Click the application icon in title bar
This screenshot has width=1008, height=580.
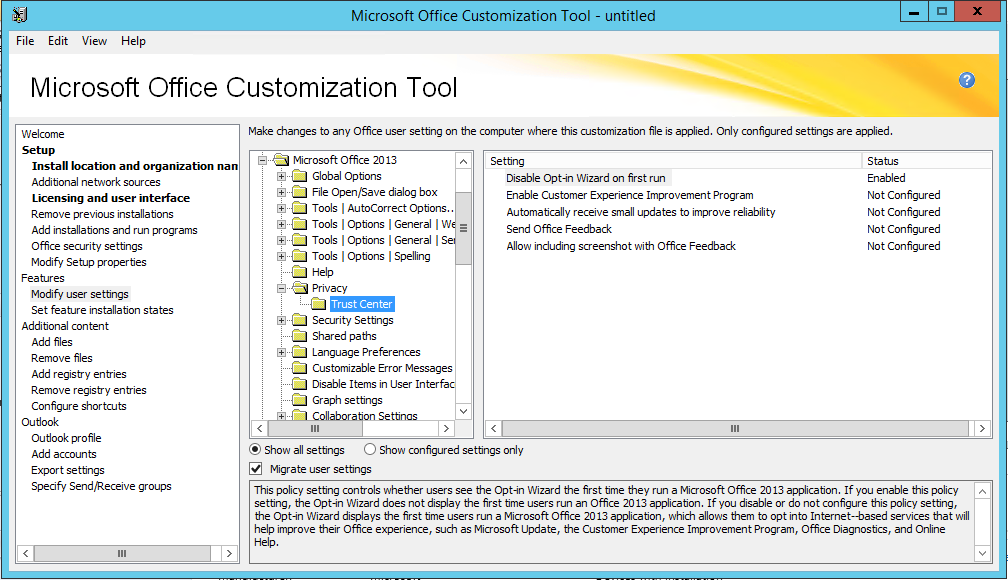coord(20,15)
